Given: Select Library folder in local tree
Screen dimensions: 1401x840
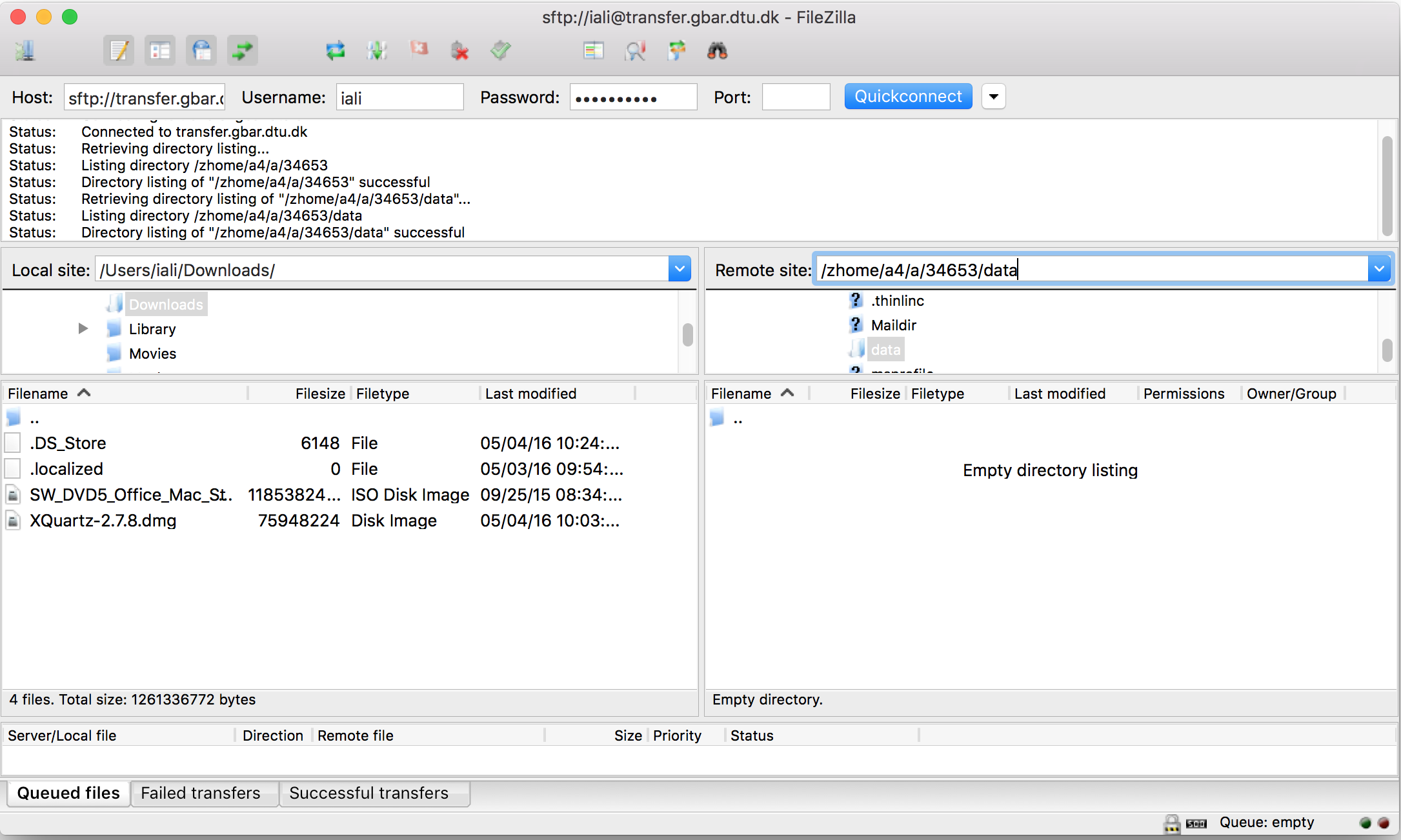Looking at the screenshot, I should (152, 329).
